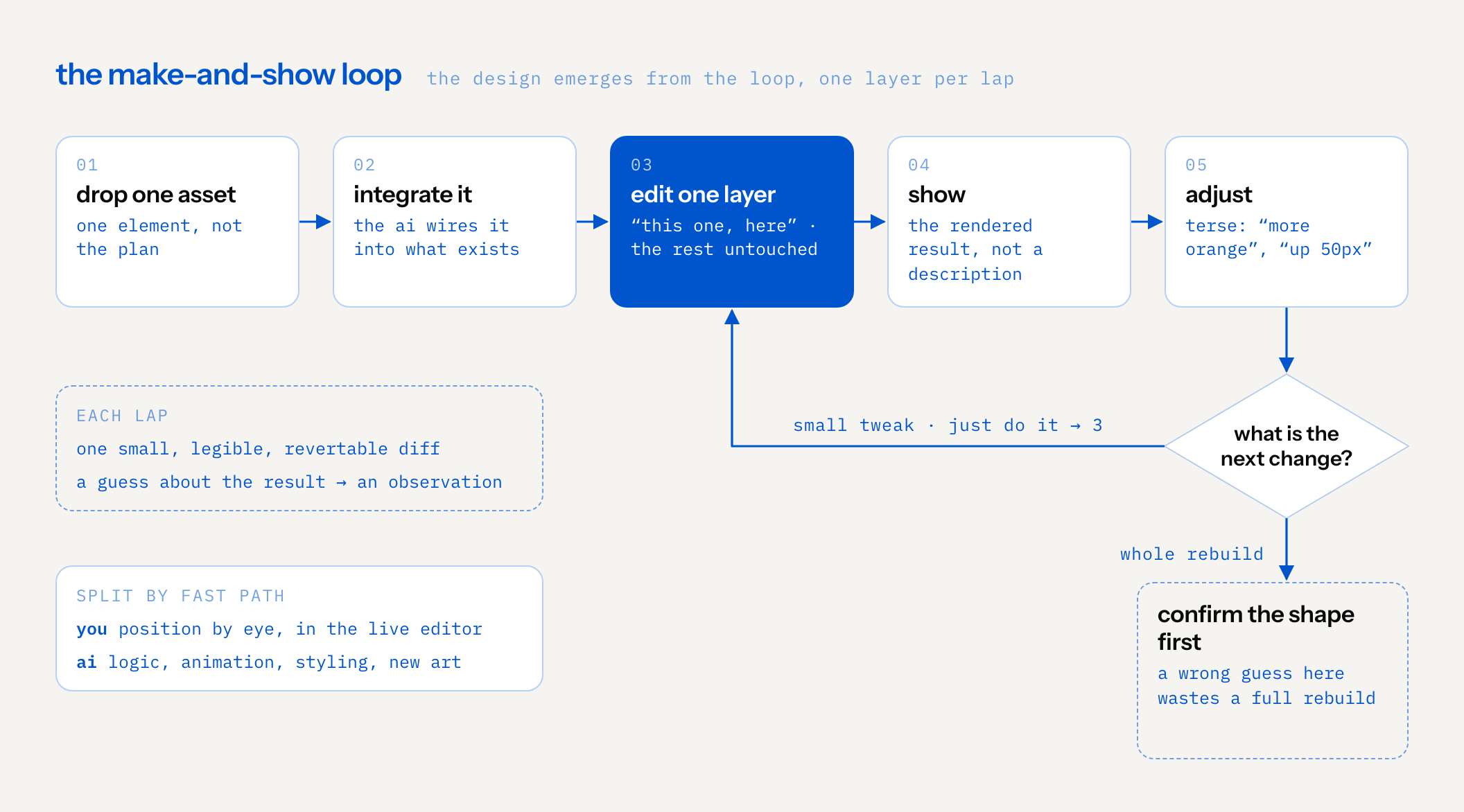Click the 'EACH LAP' label
1464x812 pixels.
point(122,416)
